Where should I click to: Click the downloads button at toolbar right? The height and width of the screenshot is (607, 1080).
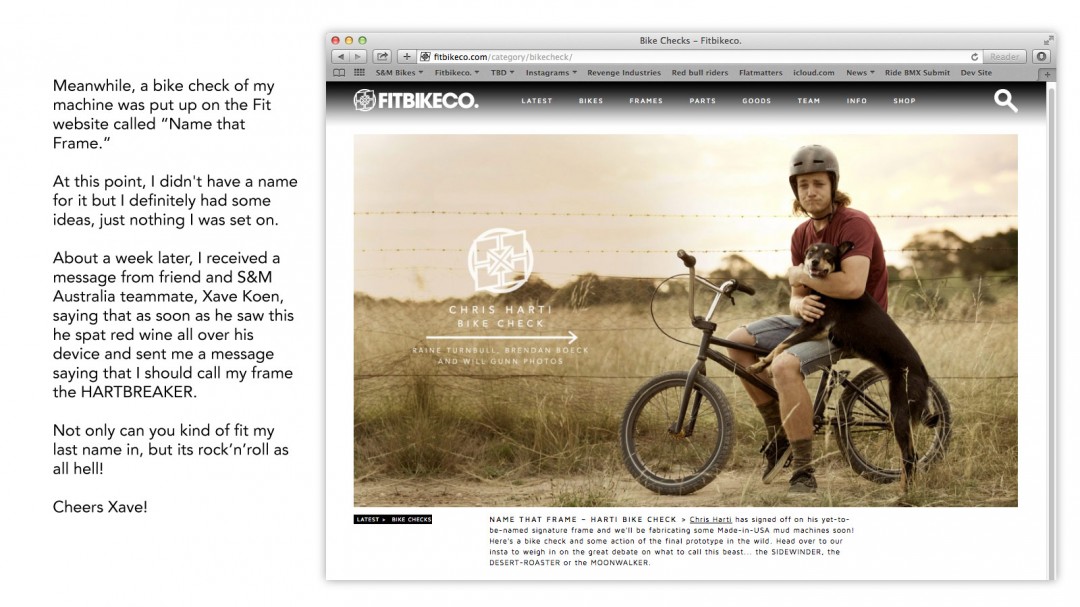1041,56
